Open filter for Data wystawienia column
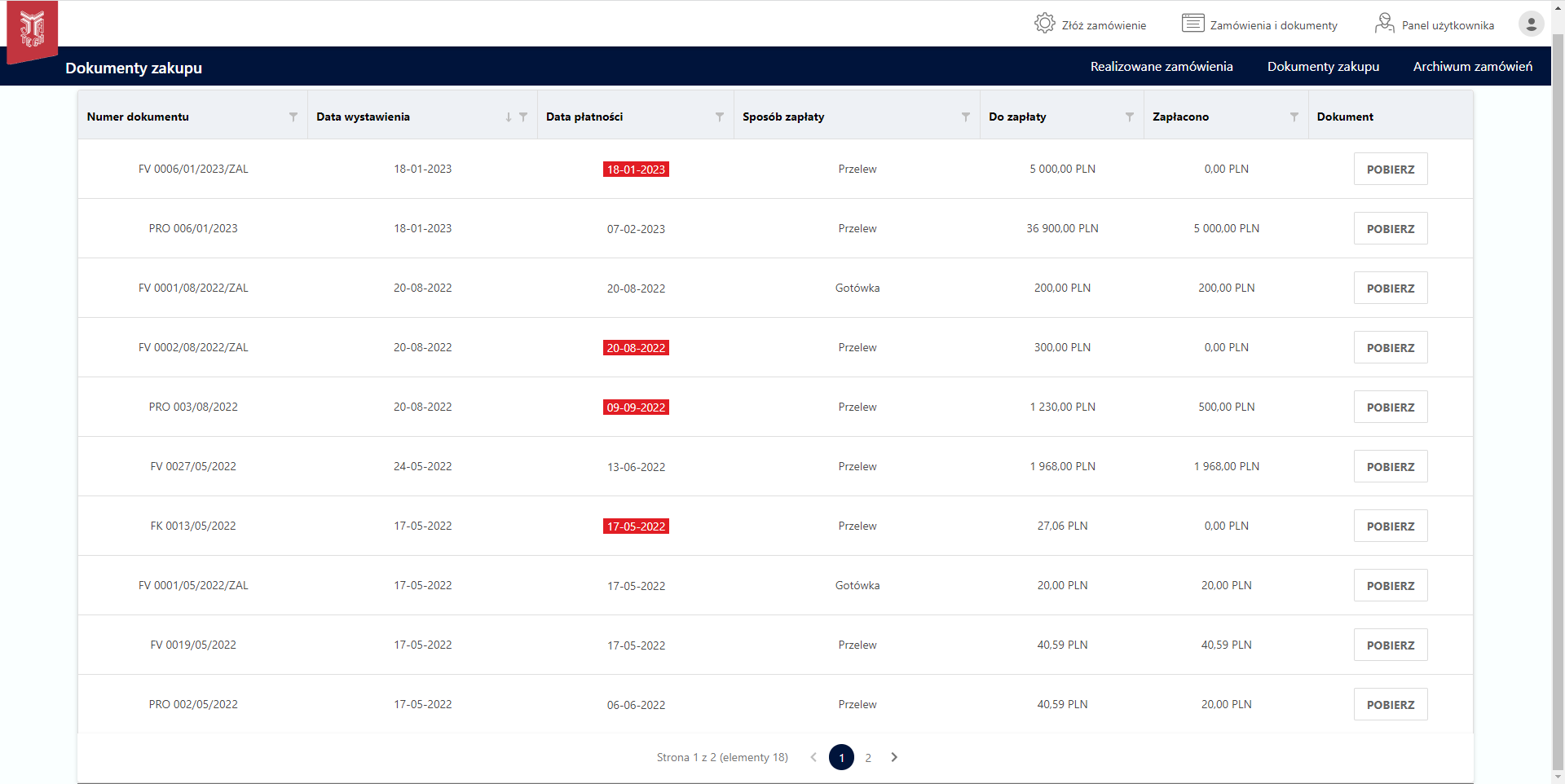This screenshot has height=784, width=1565. (523, 117)
